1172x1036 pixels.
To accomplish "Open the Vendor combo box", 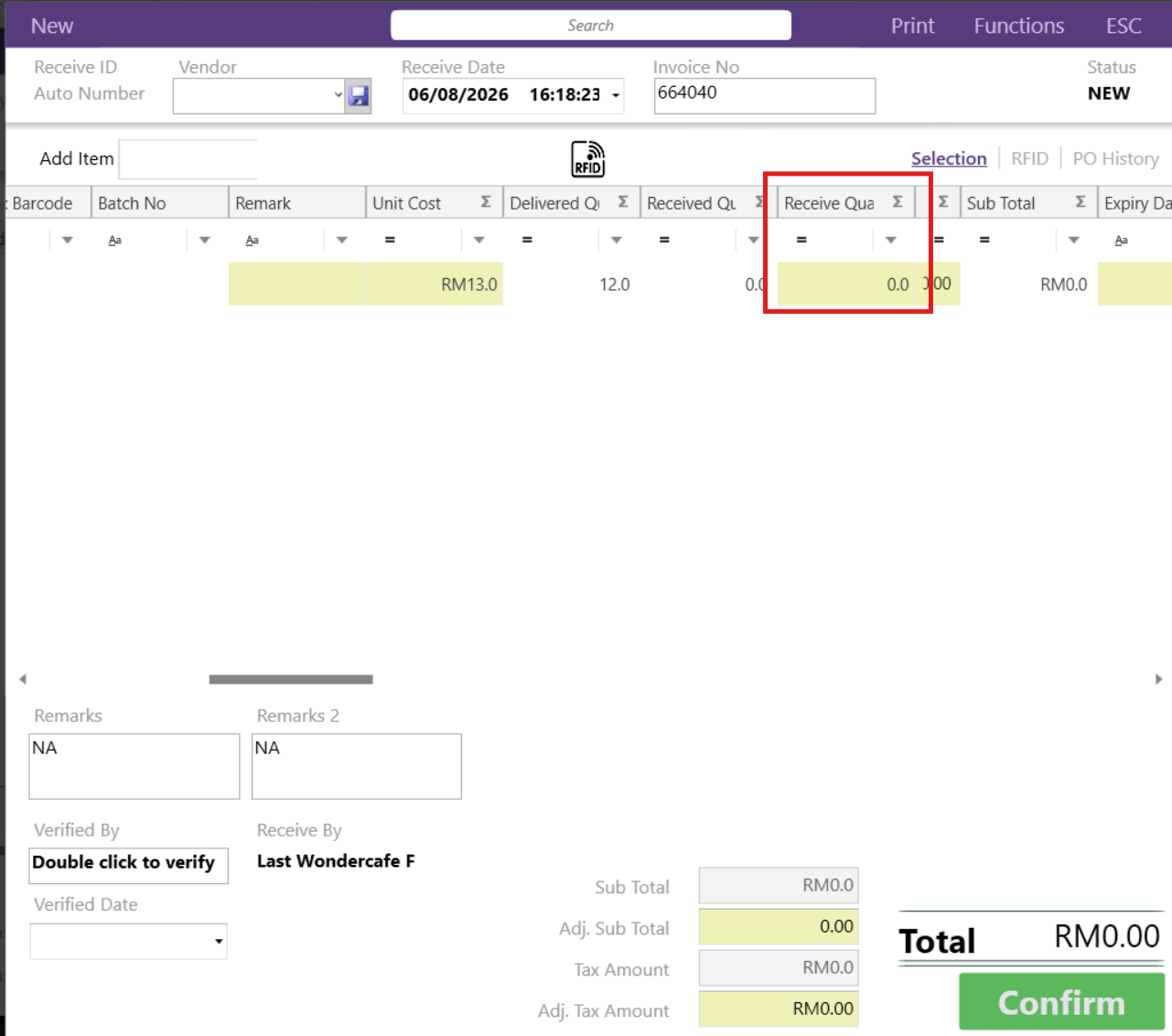I will [x=338, y=95].
